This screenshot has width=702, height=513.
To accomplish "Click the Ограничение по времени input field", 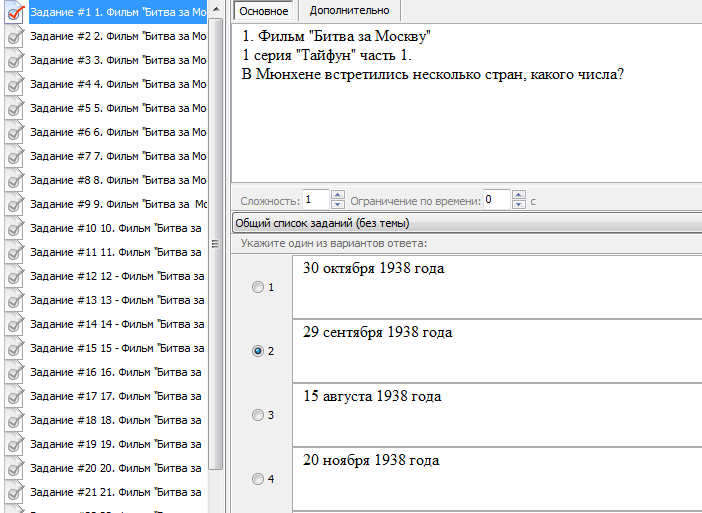I will coord(497,200).
